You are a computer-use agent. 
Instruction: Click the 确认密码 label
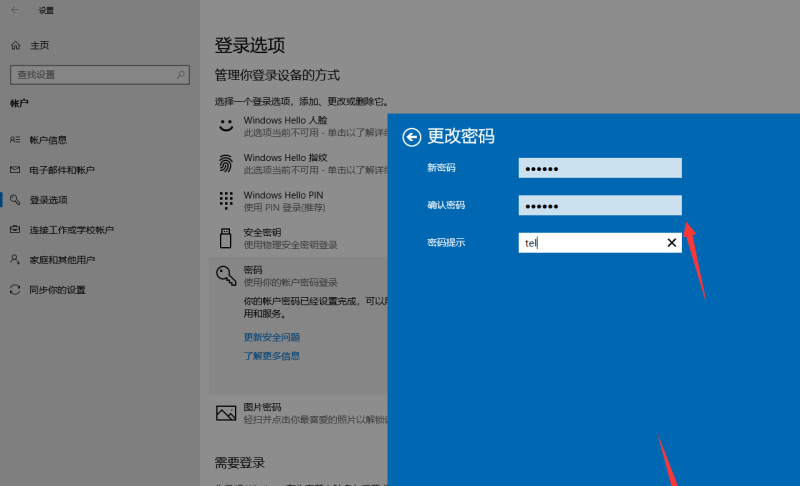coord(446,205)
